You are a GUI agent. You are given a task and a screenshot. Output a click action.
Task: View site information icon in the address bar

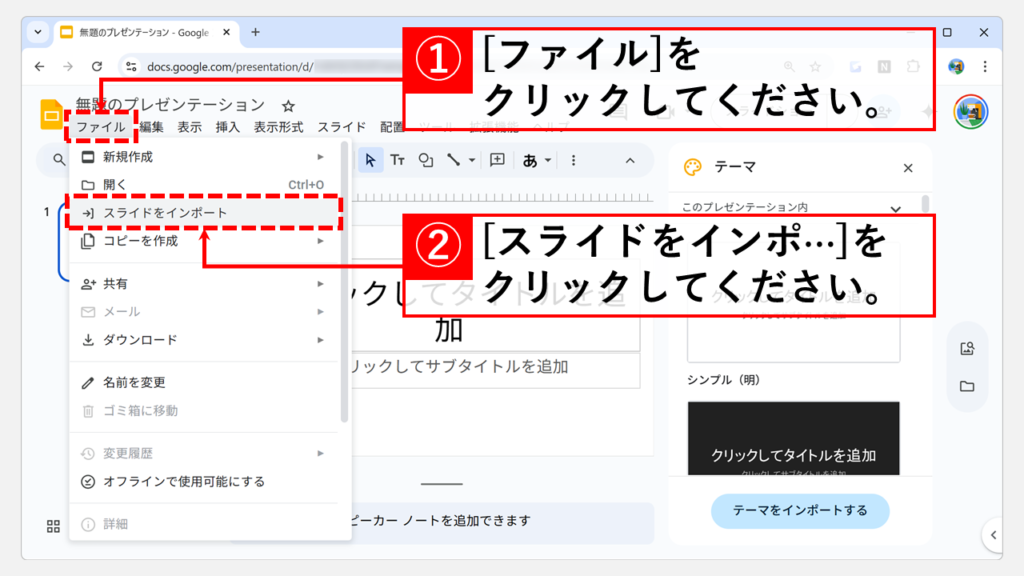[131, 67]
